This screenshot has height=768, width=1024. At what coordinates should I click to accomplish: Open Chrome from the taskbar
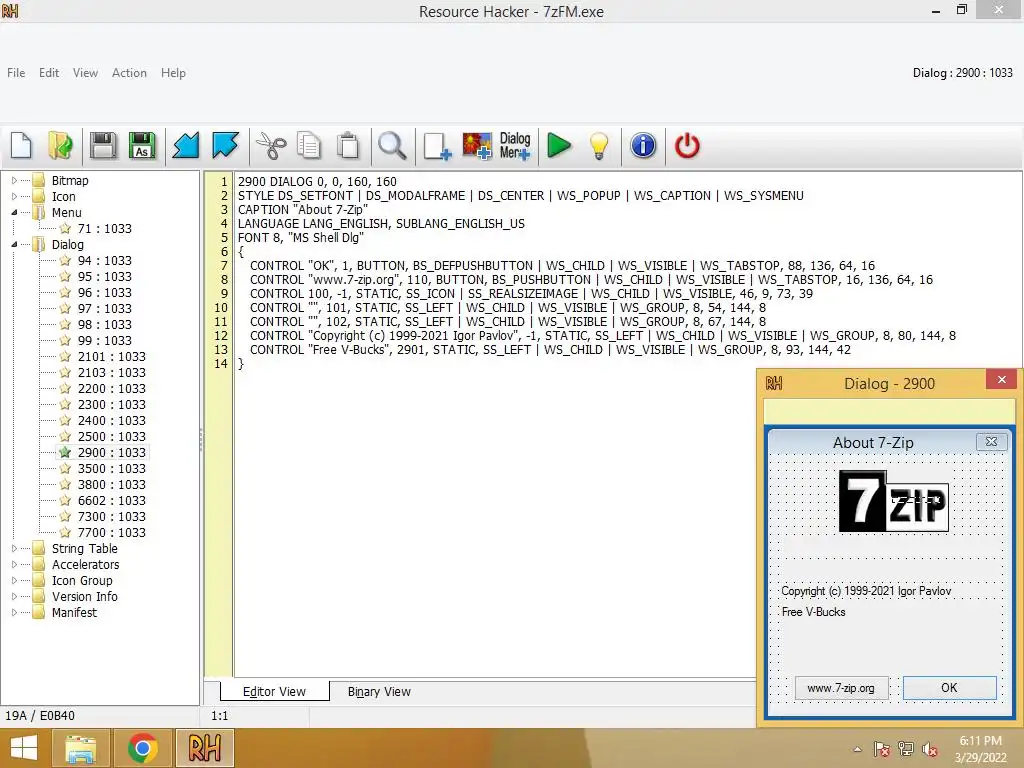click(x=142, y=748)
